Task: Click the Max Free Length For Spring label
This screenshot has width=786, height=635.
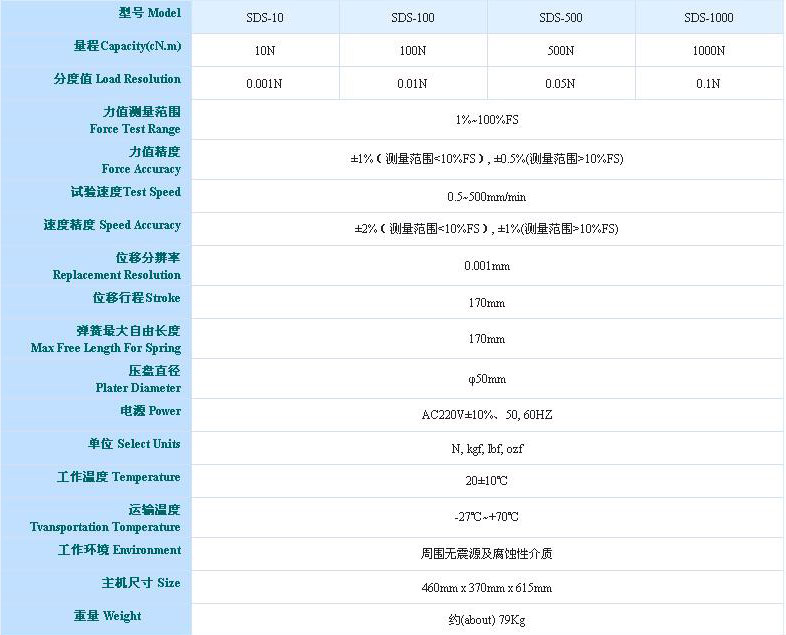Action: coord(106,340)
